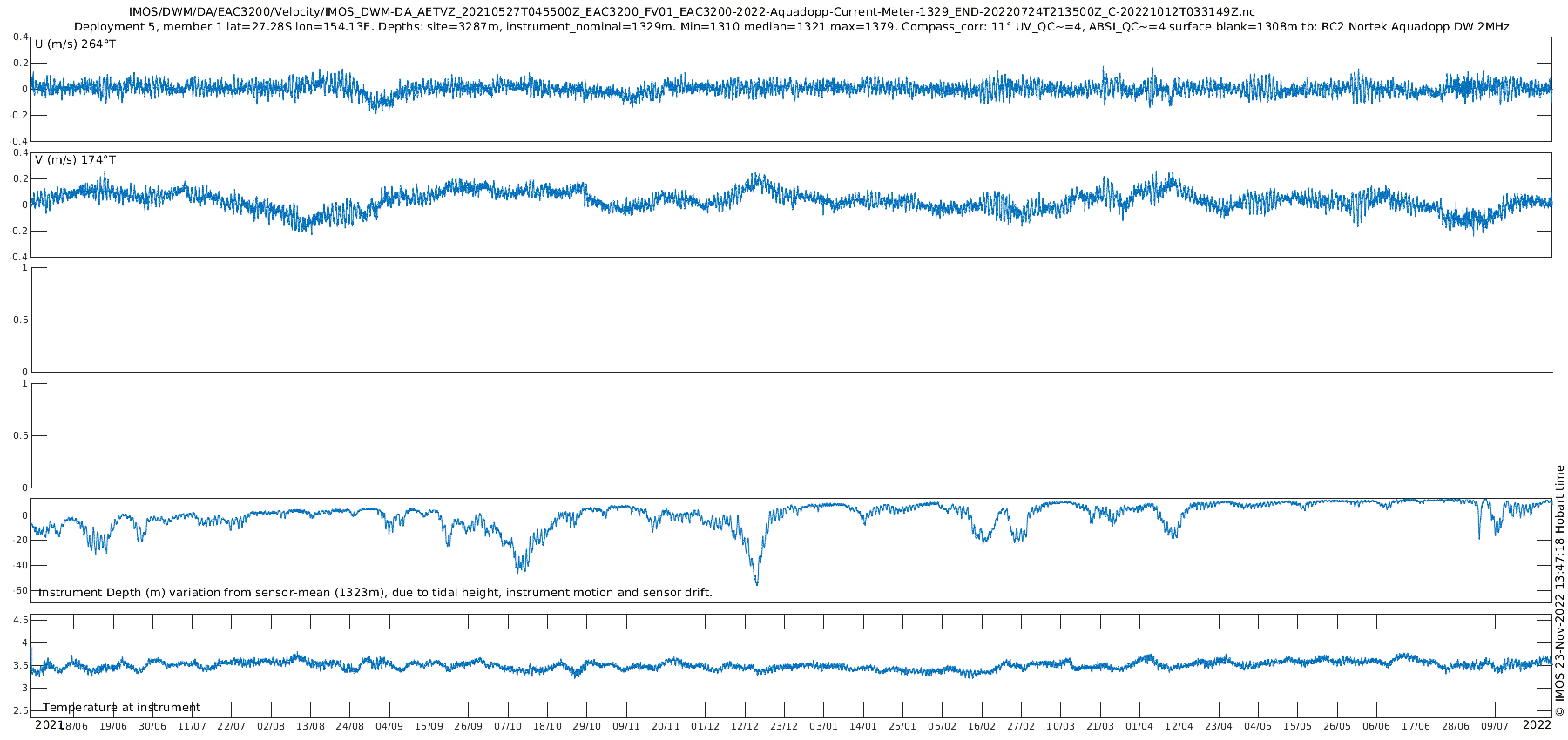Click the IMOS file path title line

tap(692, 11)
